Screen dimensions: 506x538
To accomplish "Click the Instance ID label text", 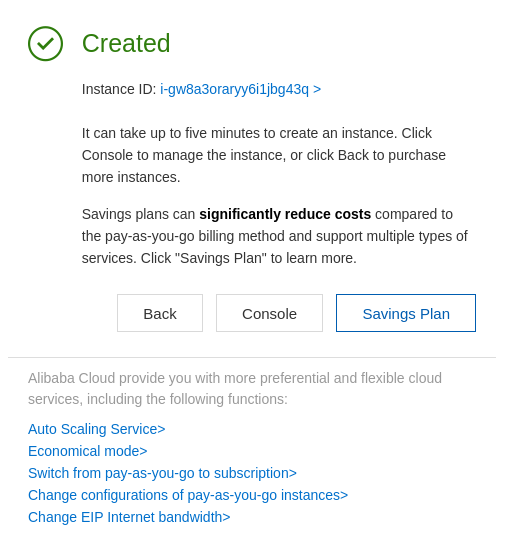I will 119,89.
